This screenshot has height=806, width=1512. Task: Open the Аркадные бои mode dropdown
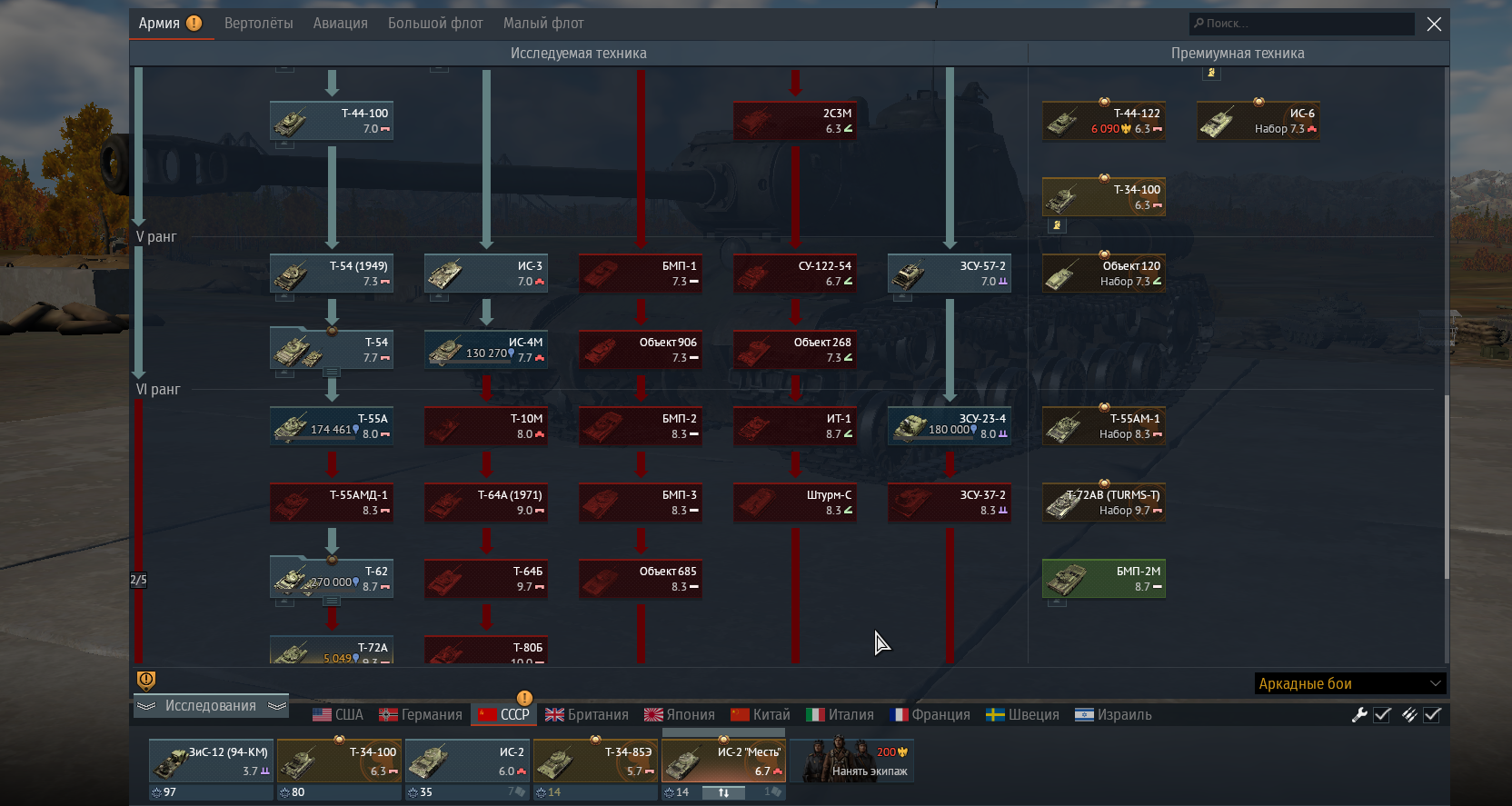pyautogui.click(x=1350, y=683)
